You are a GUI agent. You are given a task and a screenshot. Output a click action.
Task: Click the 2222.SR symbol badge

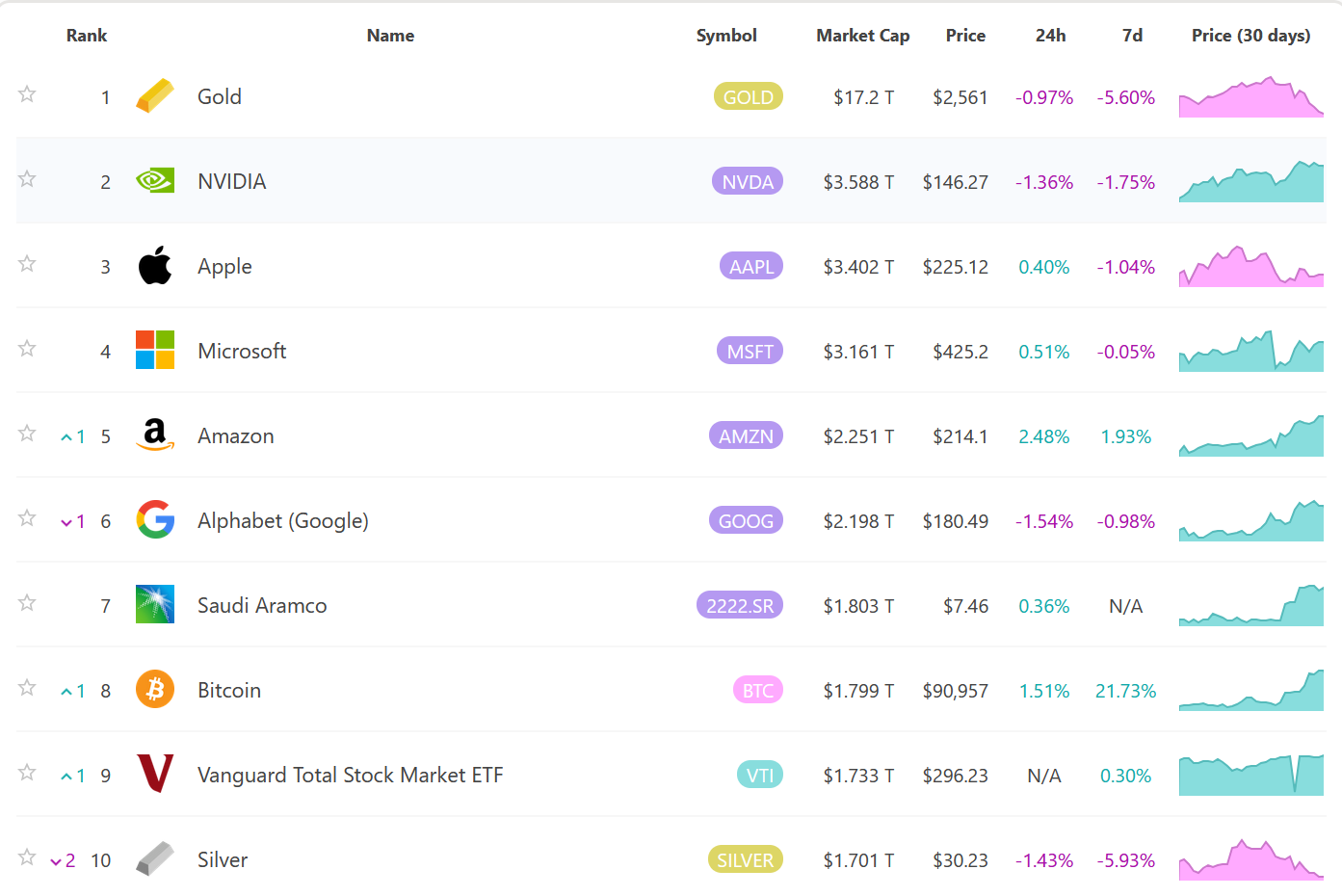point(740,605)
